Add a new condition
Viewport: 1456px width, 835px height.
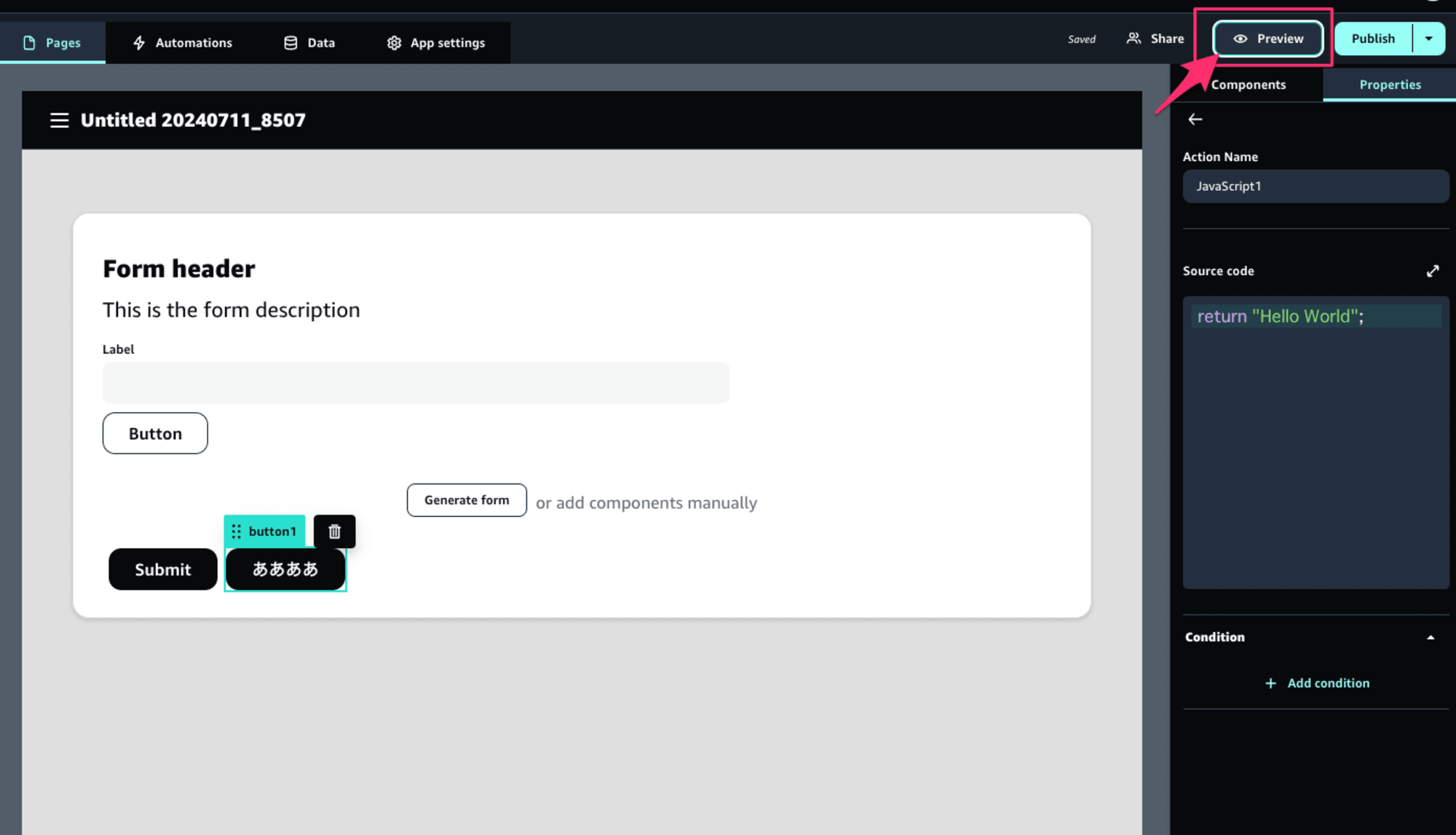[x=1317, y=683]
